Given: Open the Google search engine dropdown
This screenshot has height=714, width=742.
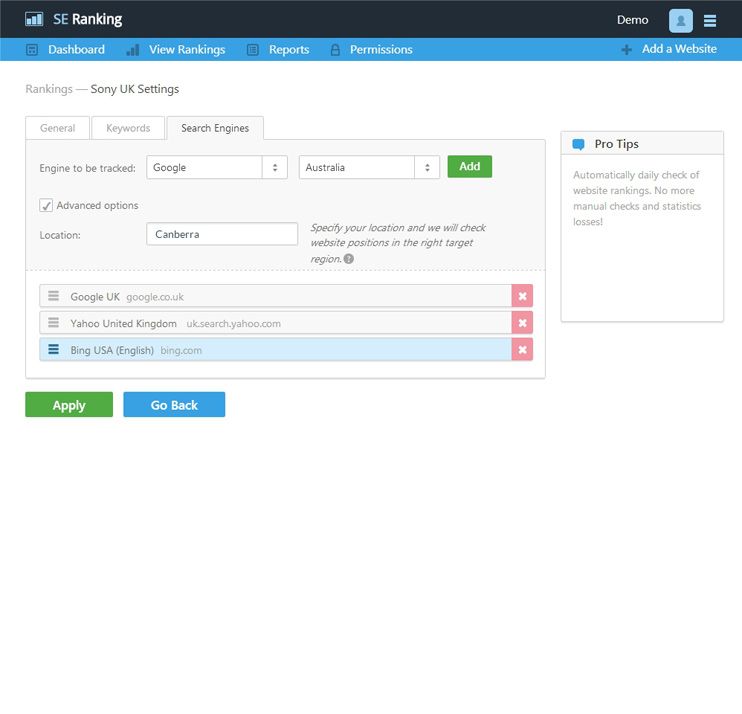Looking at the screenshot, I should [x=217, y=167].
